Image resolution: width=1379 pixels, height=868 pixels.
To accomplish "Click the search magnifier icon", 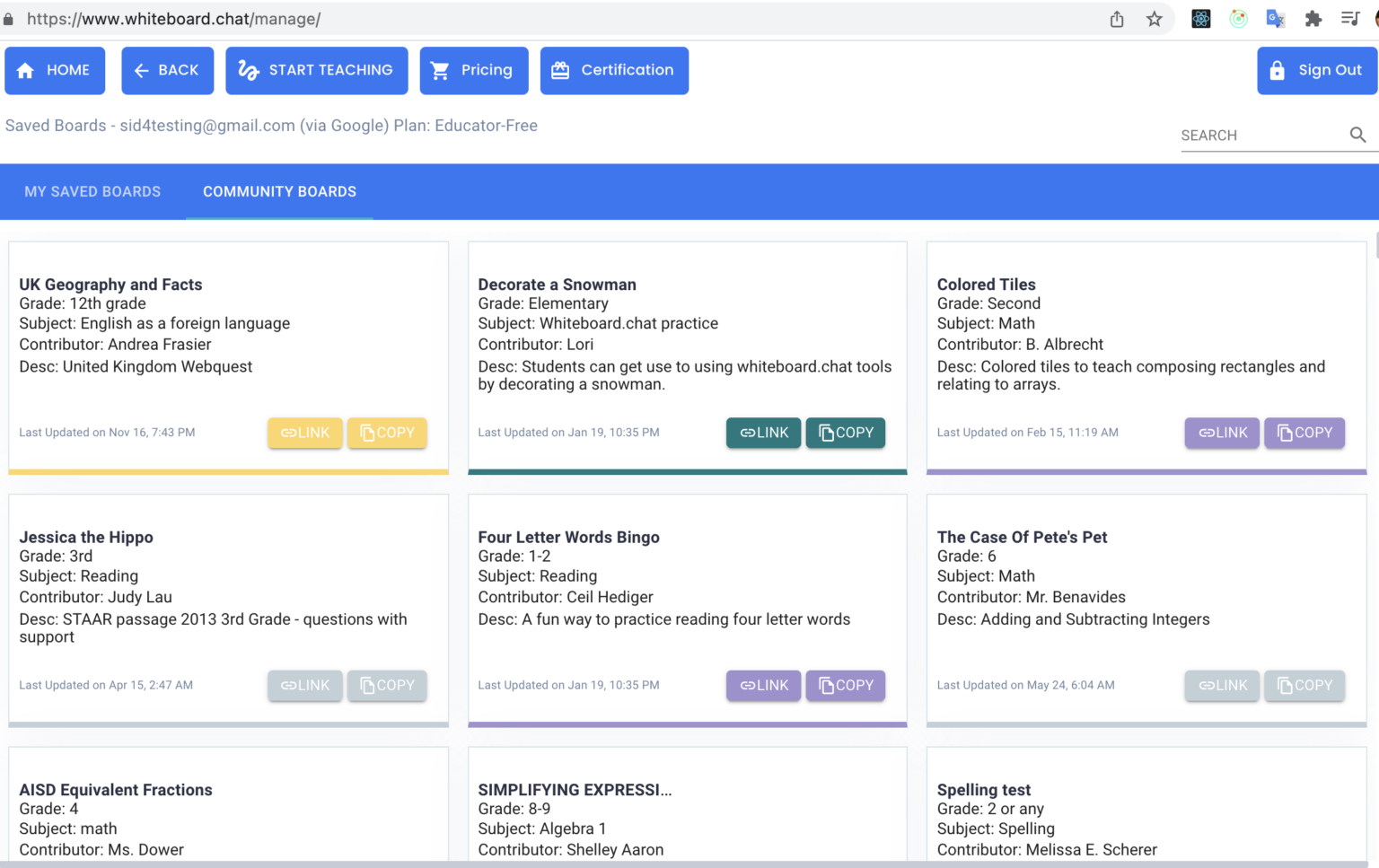I will click(1357, 135).
